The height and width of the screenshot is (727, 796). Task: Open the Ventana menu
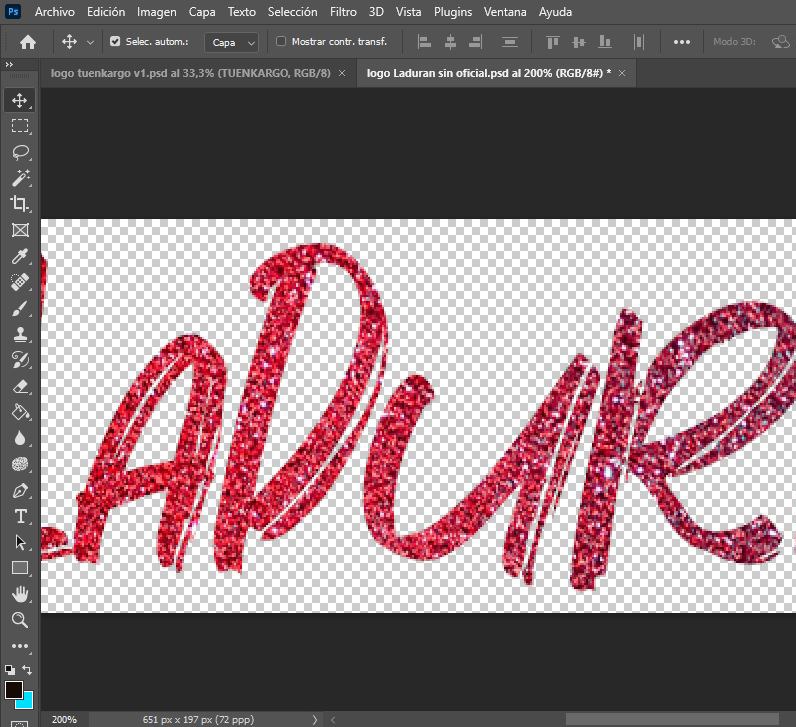pyautogui.click(x=505, y=12)
